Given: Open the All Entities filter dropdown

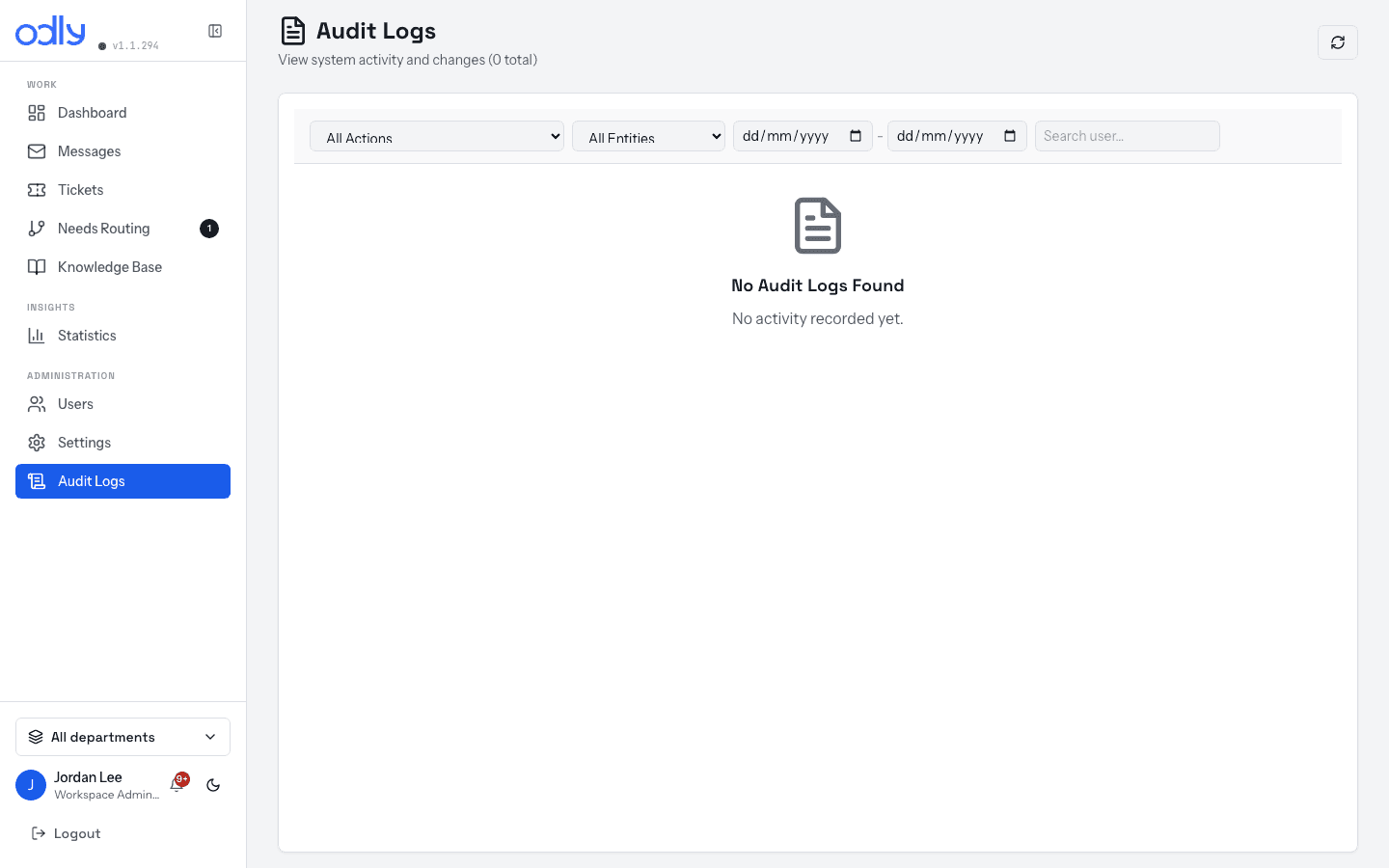Looking at the screenshot, I should tap(649, 136).
